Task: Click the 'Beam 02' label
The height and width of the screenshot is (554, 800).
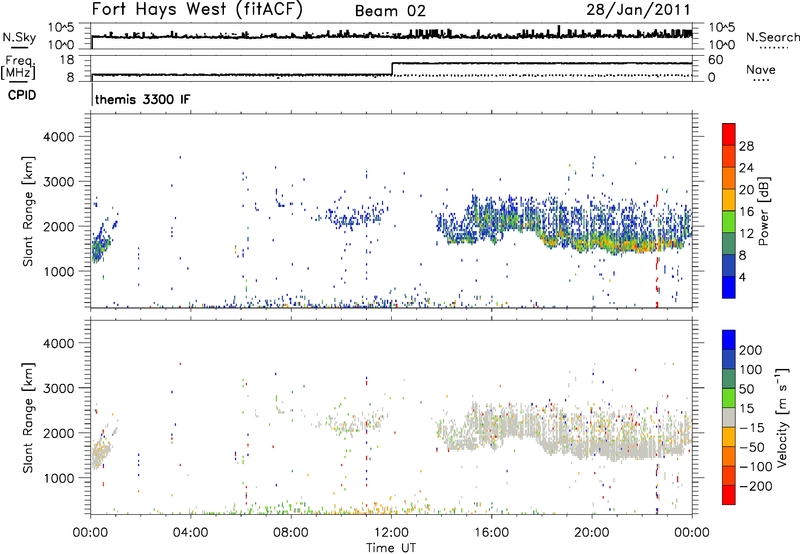Action: pos(390,11)
